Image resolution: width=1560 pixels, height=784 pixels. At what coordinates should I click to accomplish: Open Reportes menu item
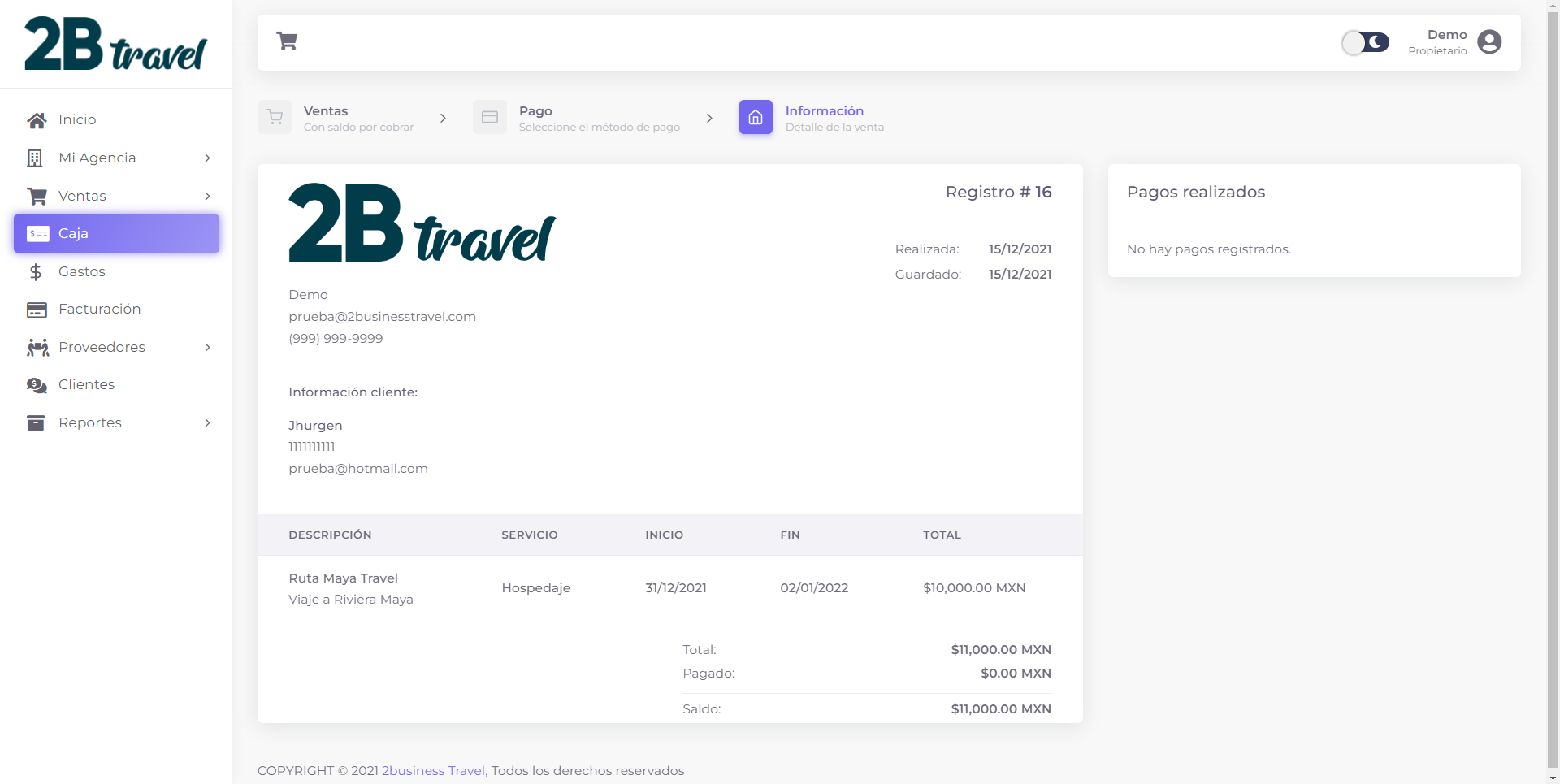point(116,423)
